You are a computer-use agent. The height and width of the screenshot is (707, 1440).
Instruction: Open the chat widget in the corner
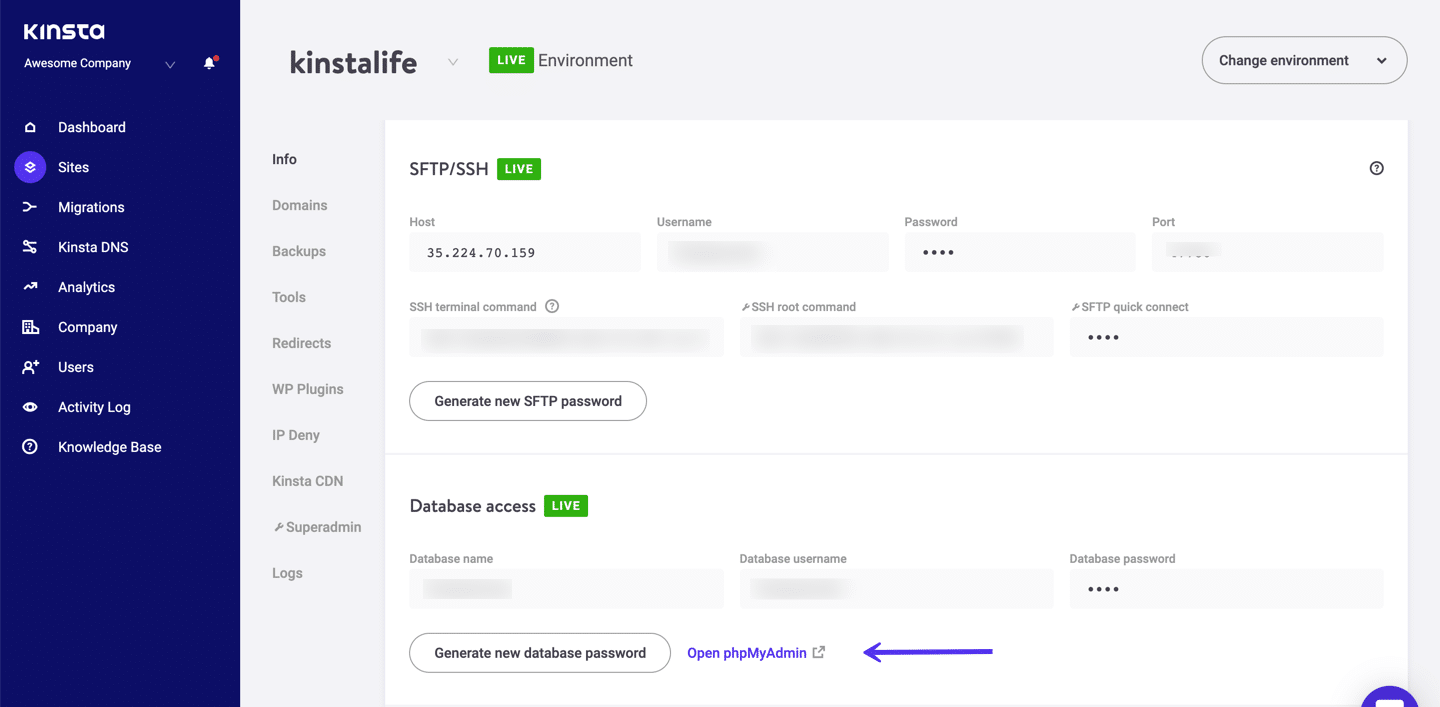point(1389,695)
